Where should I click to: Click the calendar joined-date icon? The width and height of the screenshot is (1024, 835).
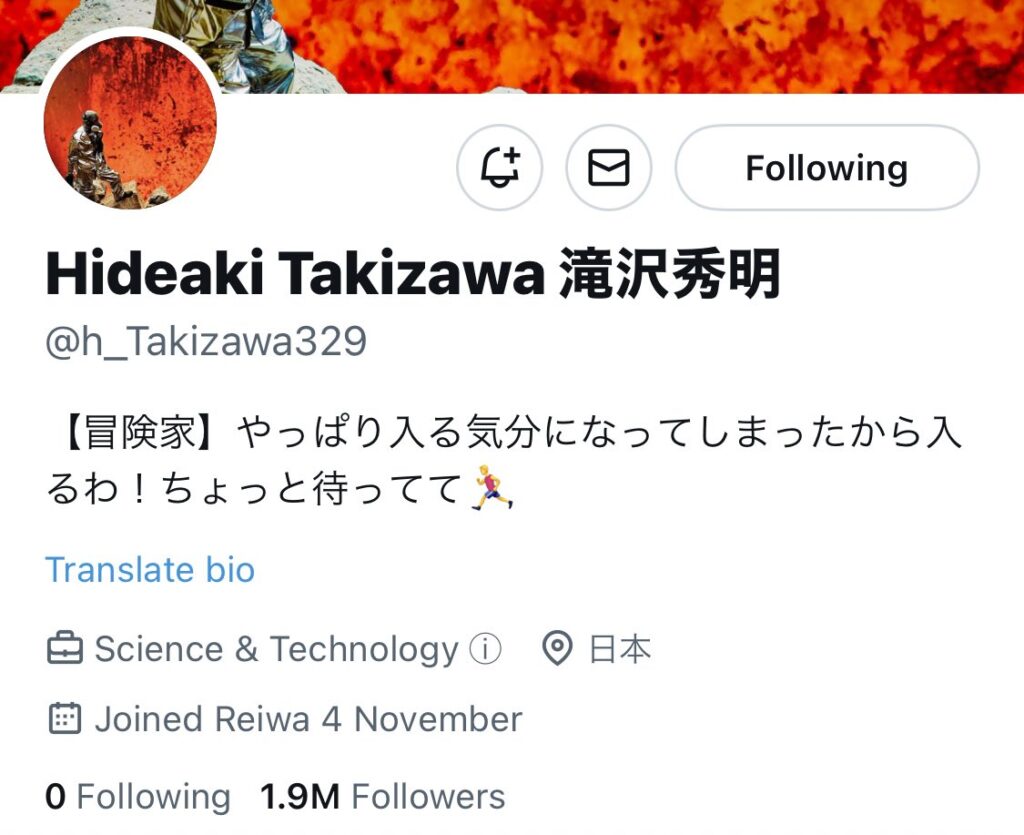click(65, 719)
